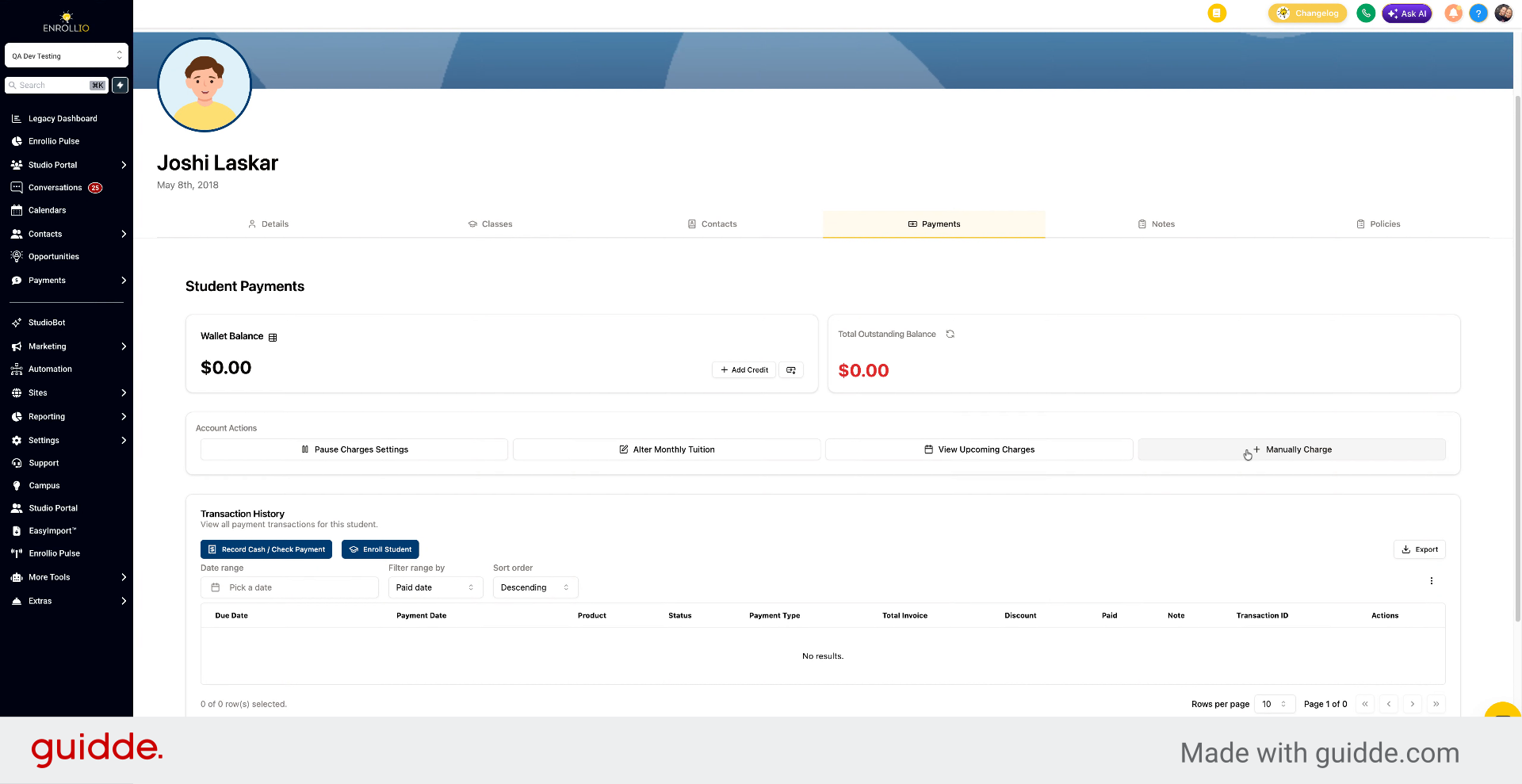The image size is (1522, 784).
Task: Switch to the Policies tab
Action: [1378, 224]
